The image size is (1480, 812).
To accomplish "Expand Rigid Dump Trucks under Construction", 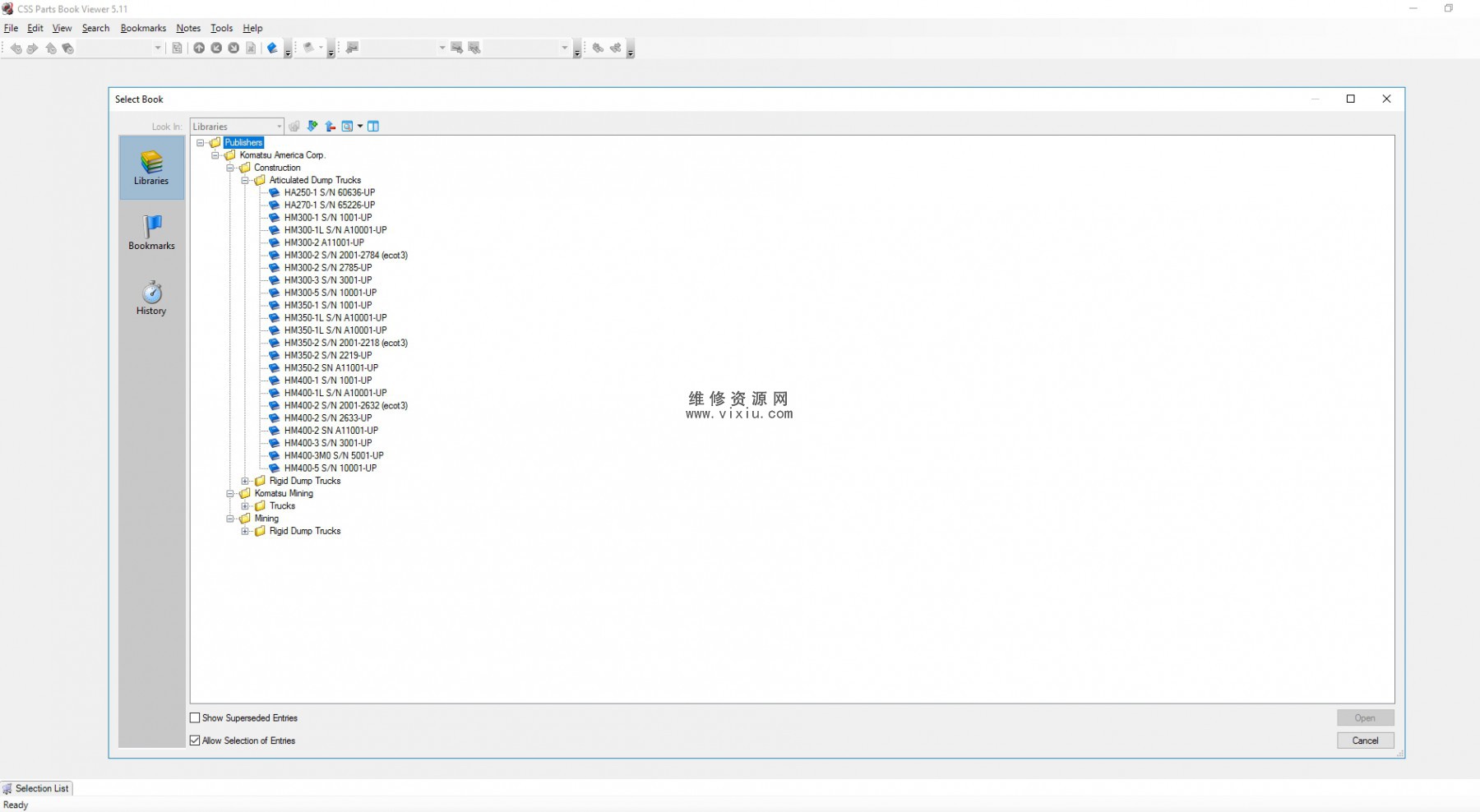I will 245,481.
